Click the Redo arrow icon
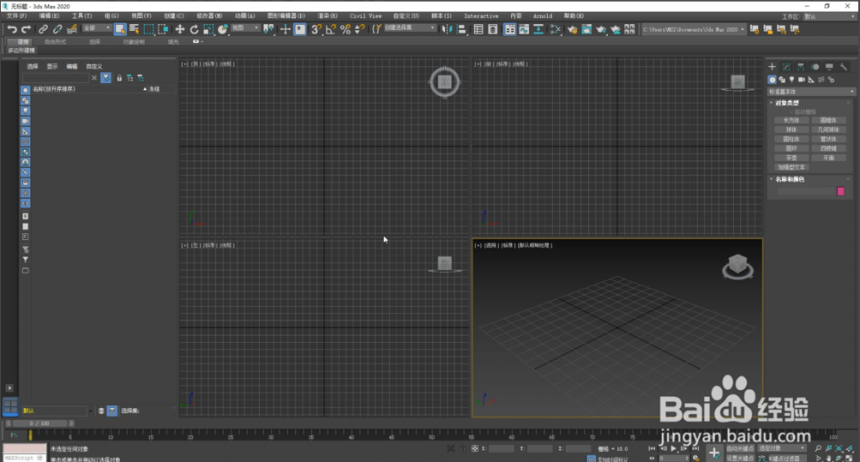Image resolution: width=860 pixels, height=462 pixels. pyautogui.click(x=25, y=29)
